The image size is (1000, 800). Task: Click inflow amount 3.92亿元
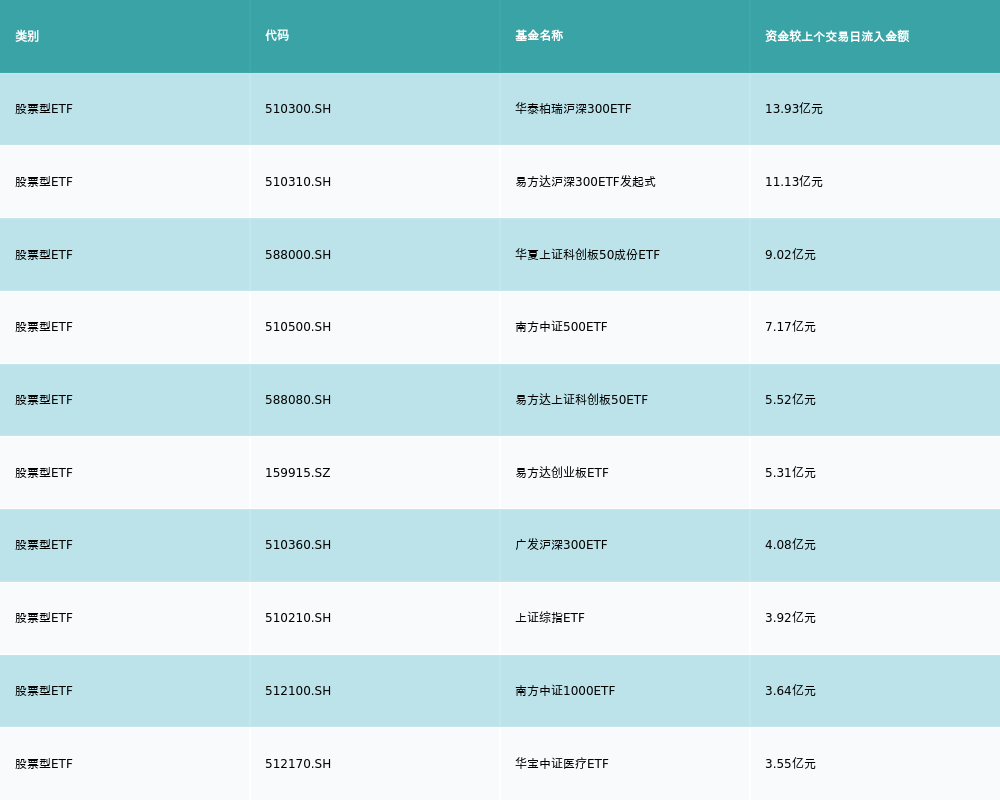[x=790, y=618]
